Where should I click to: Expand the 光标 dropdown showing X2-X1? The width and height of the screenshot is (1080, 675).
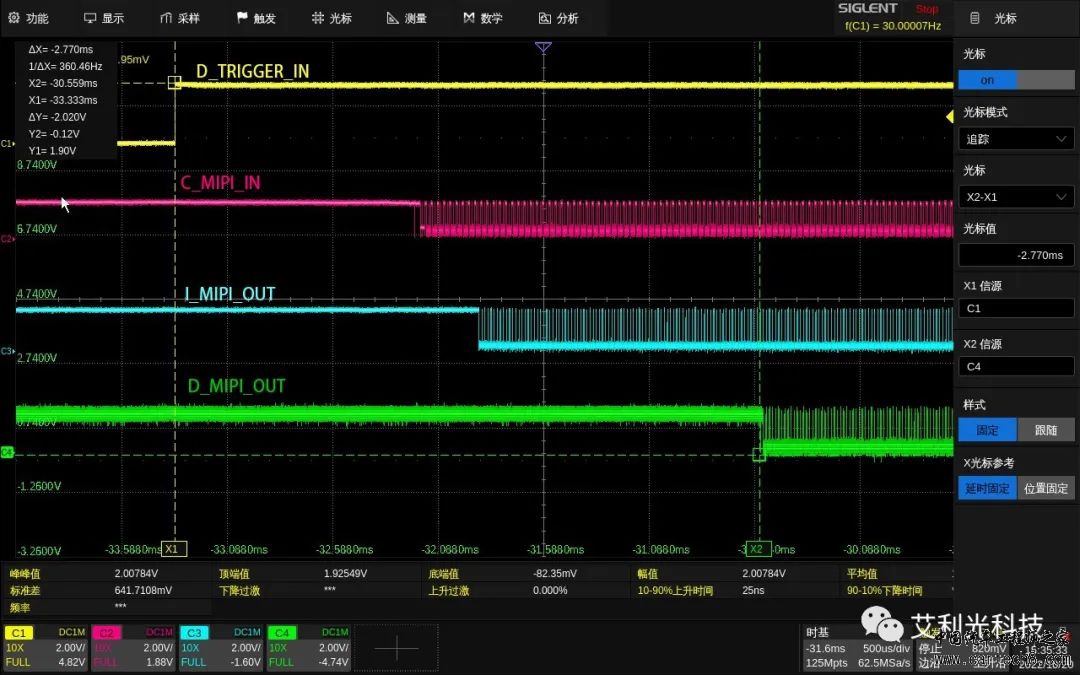[x=1016, y=197]
